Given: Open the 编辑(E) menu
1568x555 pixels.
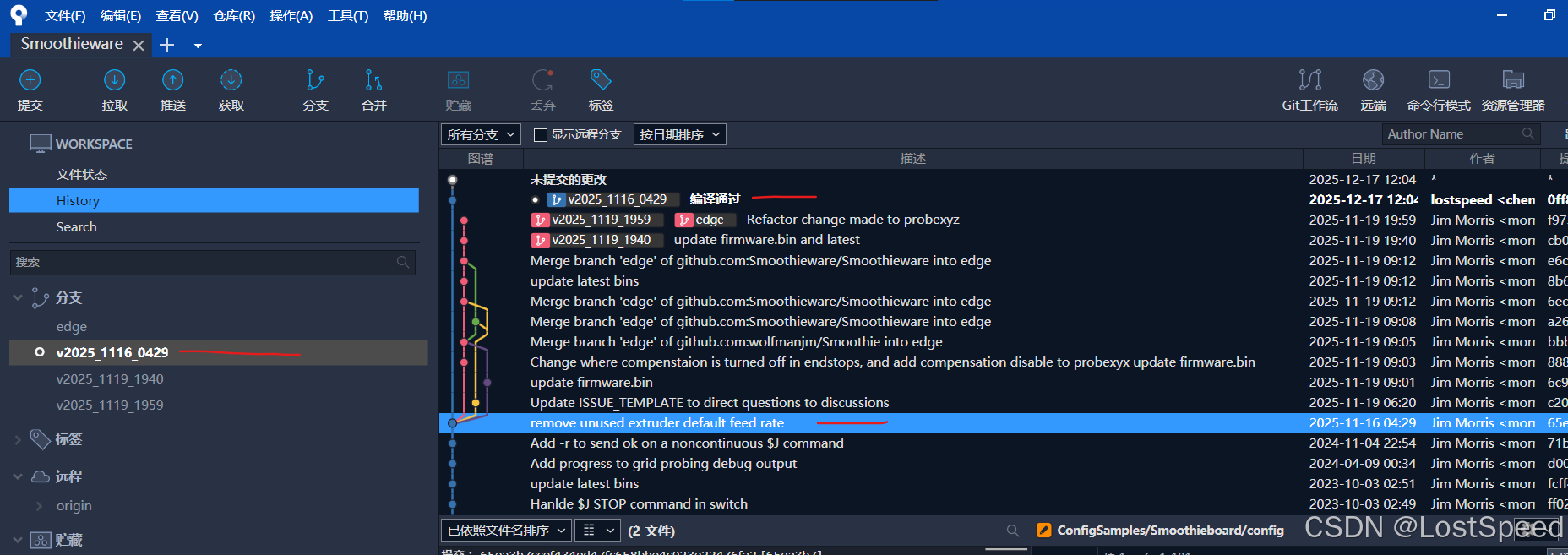Looking at the screenshot, I should click(x=121, y=16).
